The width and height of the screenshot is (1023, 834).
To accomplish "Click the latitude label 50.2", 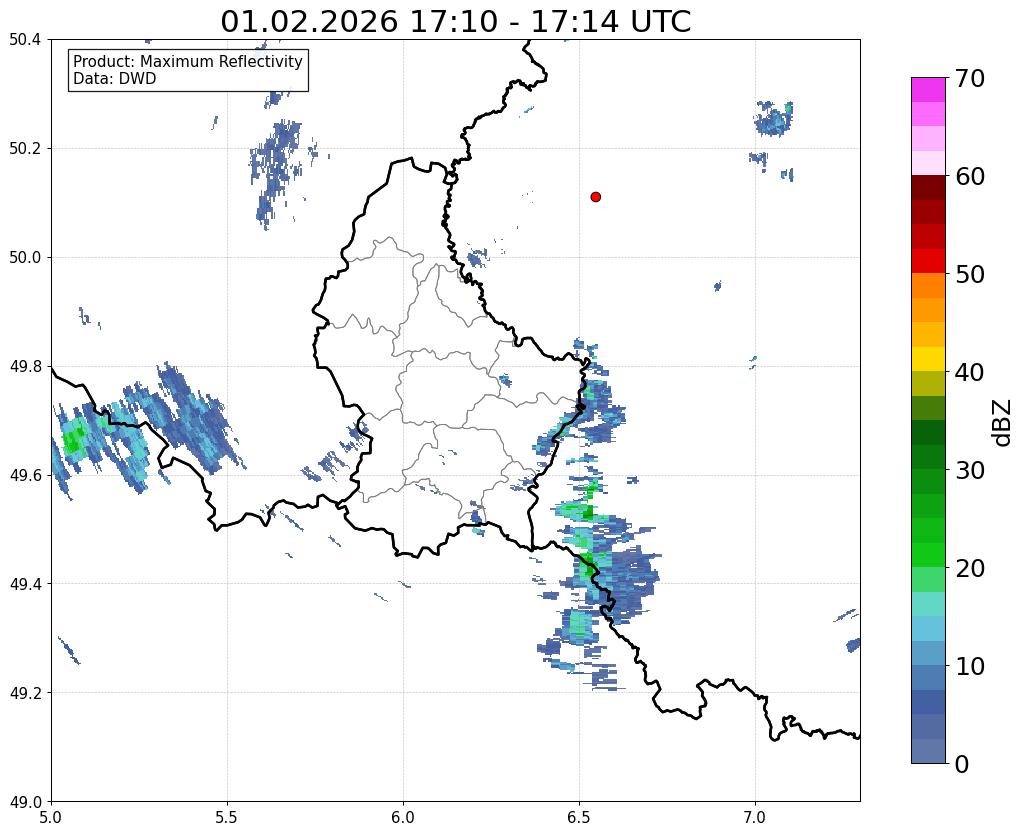I will [25, 149].
